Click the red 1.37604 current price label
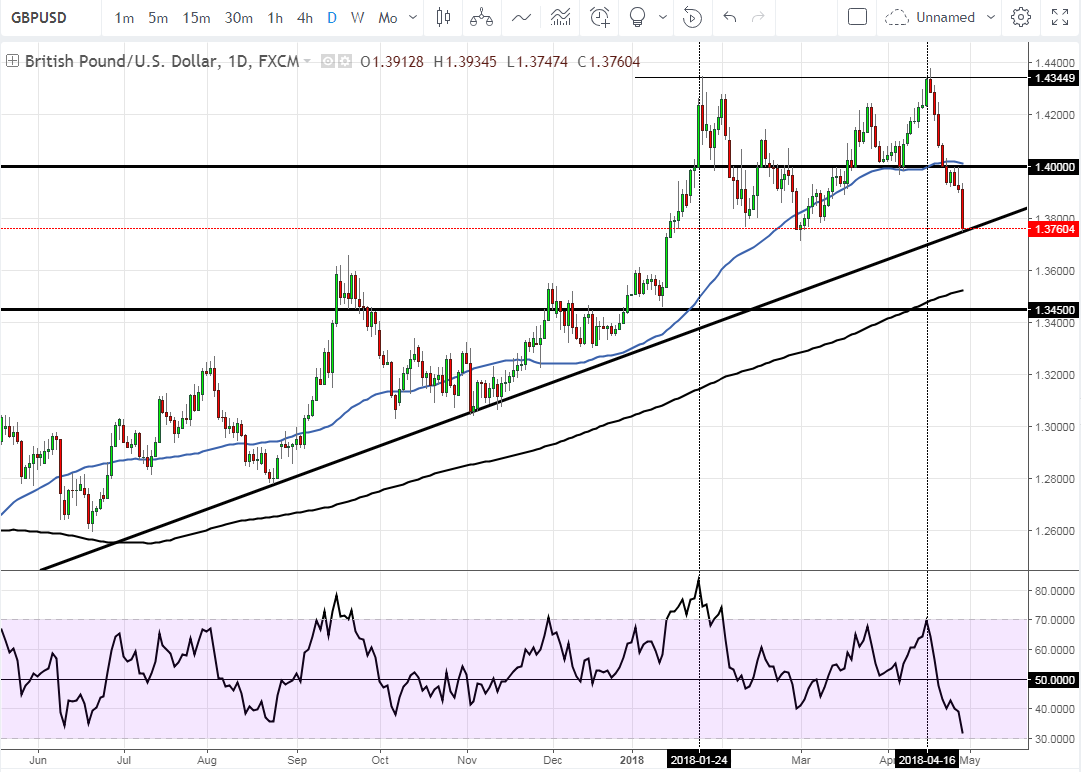Image resolution: width=1081 pixels, height=772 pixels. 1051,229
